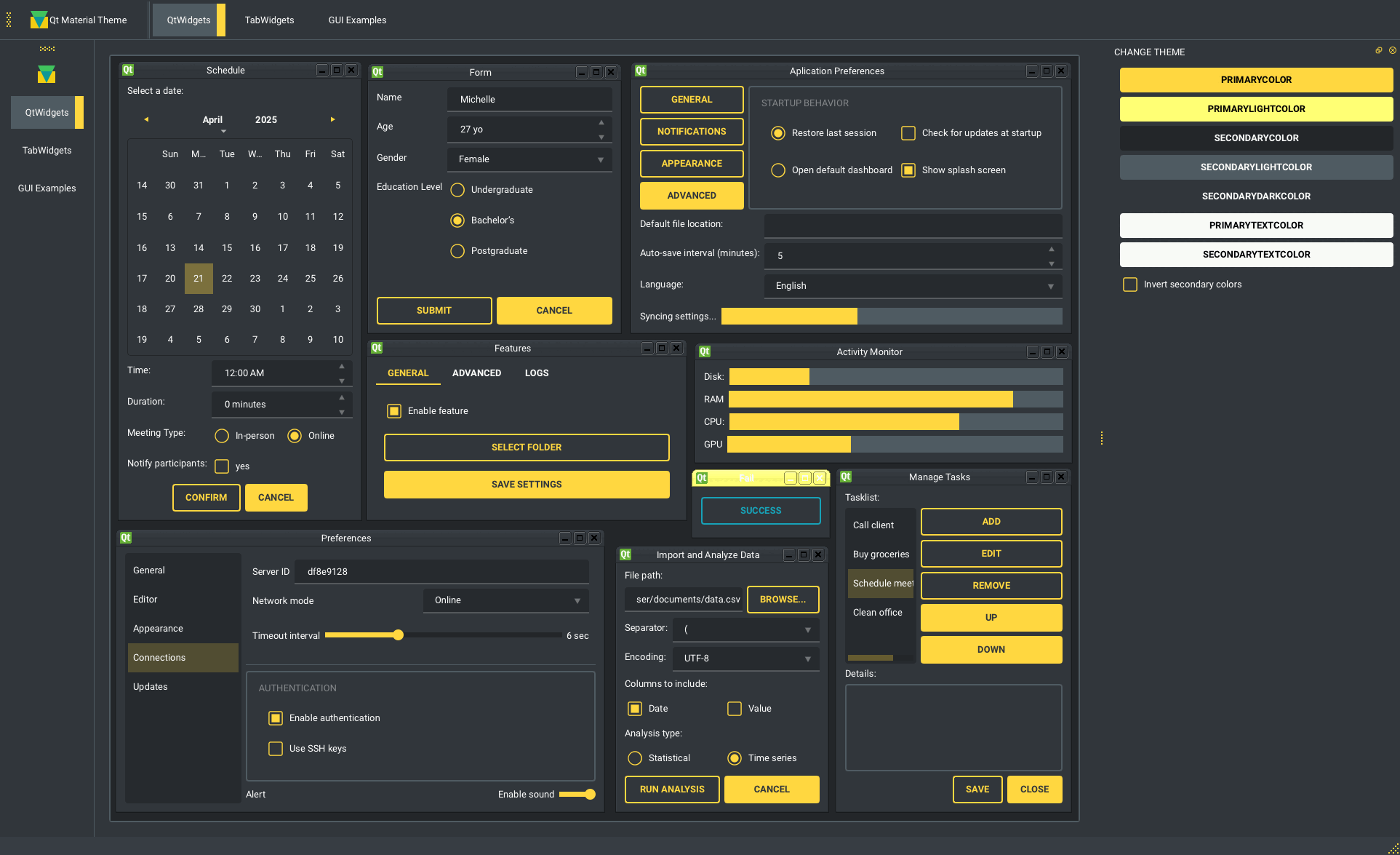This screenshot has width=1400, height=855.
Task: Select the Time series analysis radio button
Action: (735, 757)
